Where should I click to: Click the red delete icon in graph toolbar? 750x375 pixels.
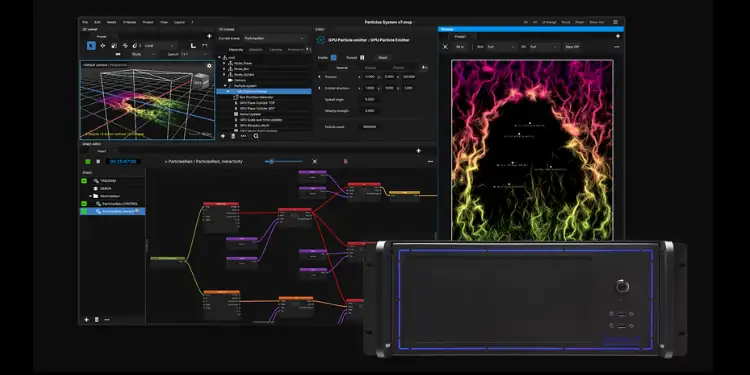pos(345,162)
